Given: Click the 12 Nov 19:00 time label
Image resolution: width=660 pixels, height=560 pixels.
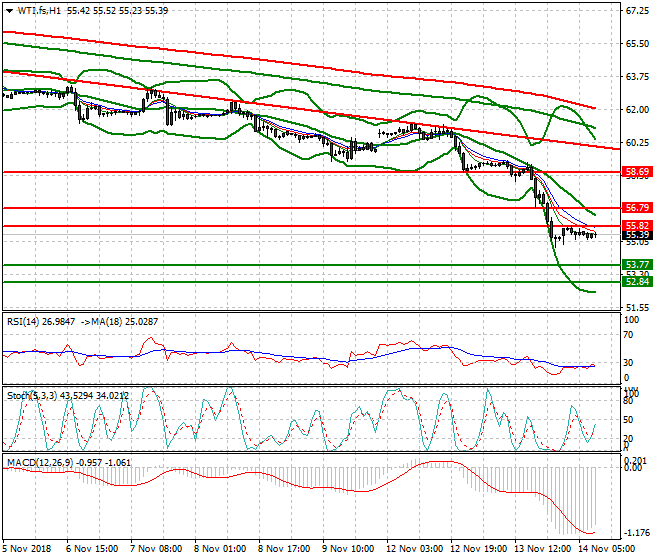Looking at the screenshot, I should [478, 549].
